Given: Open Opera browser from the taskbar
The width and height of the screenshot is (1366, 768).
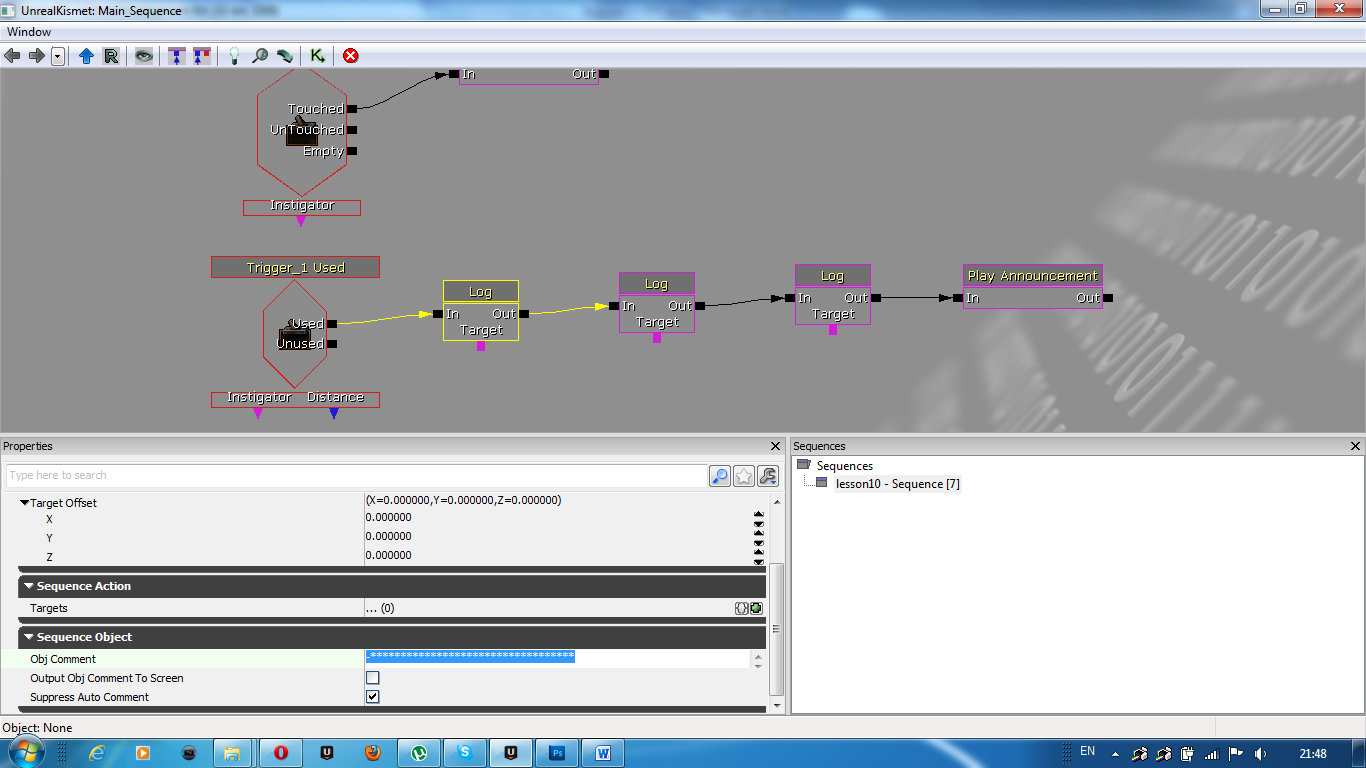Looking at the screenshot, I should [281, 753].
